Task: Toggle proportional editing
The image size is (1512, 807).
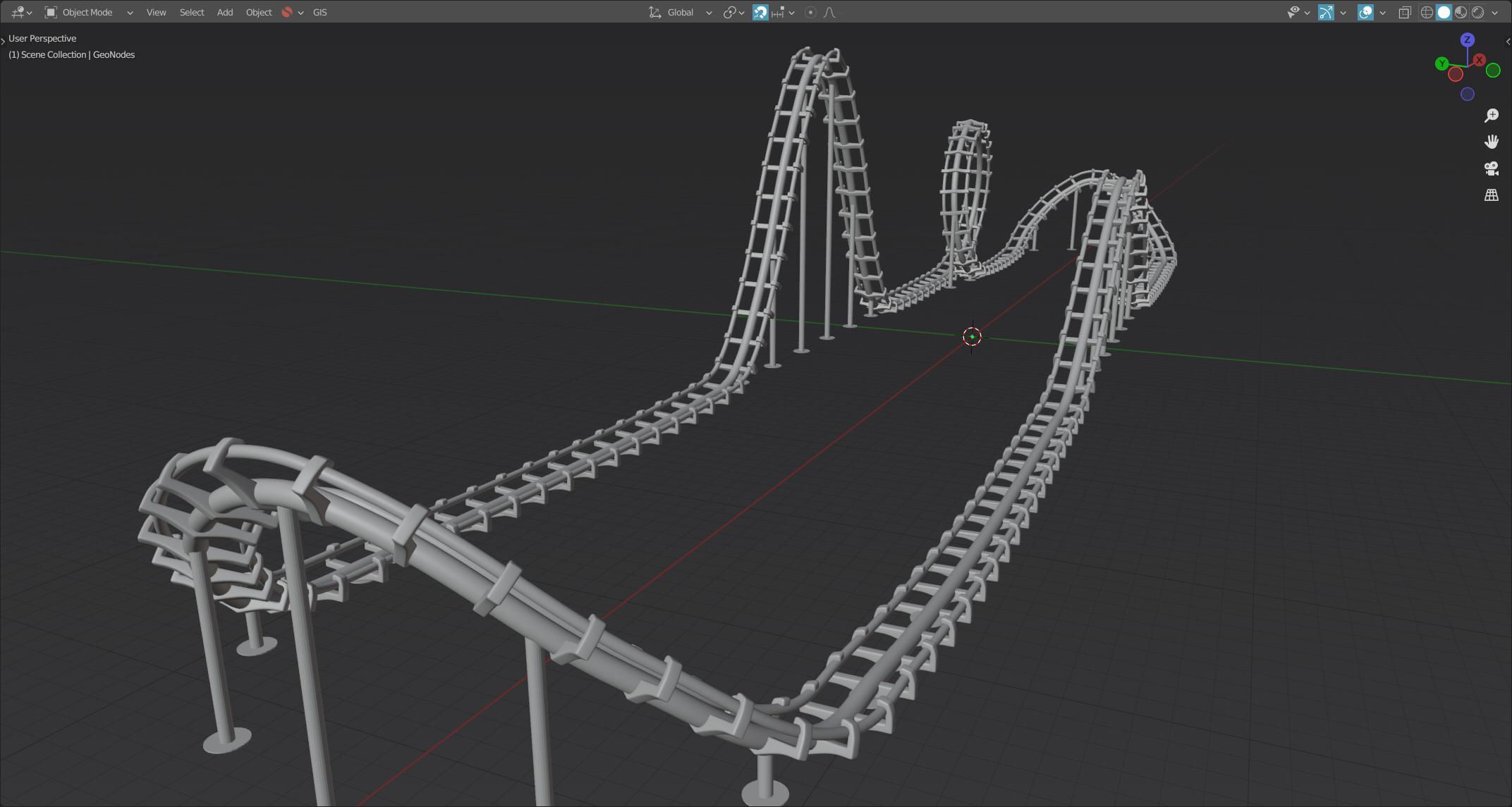Action: (x=810, y=12)
